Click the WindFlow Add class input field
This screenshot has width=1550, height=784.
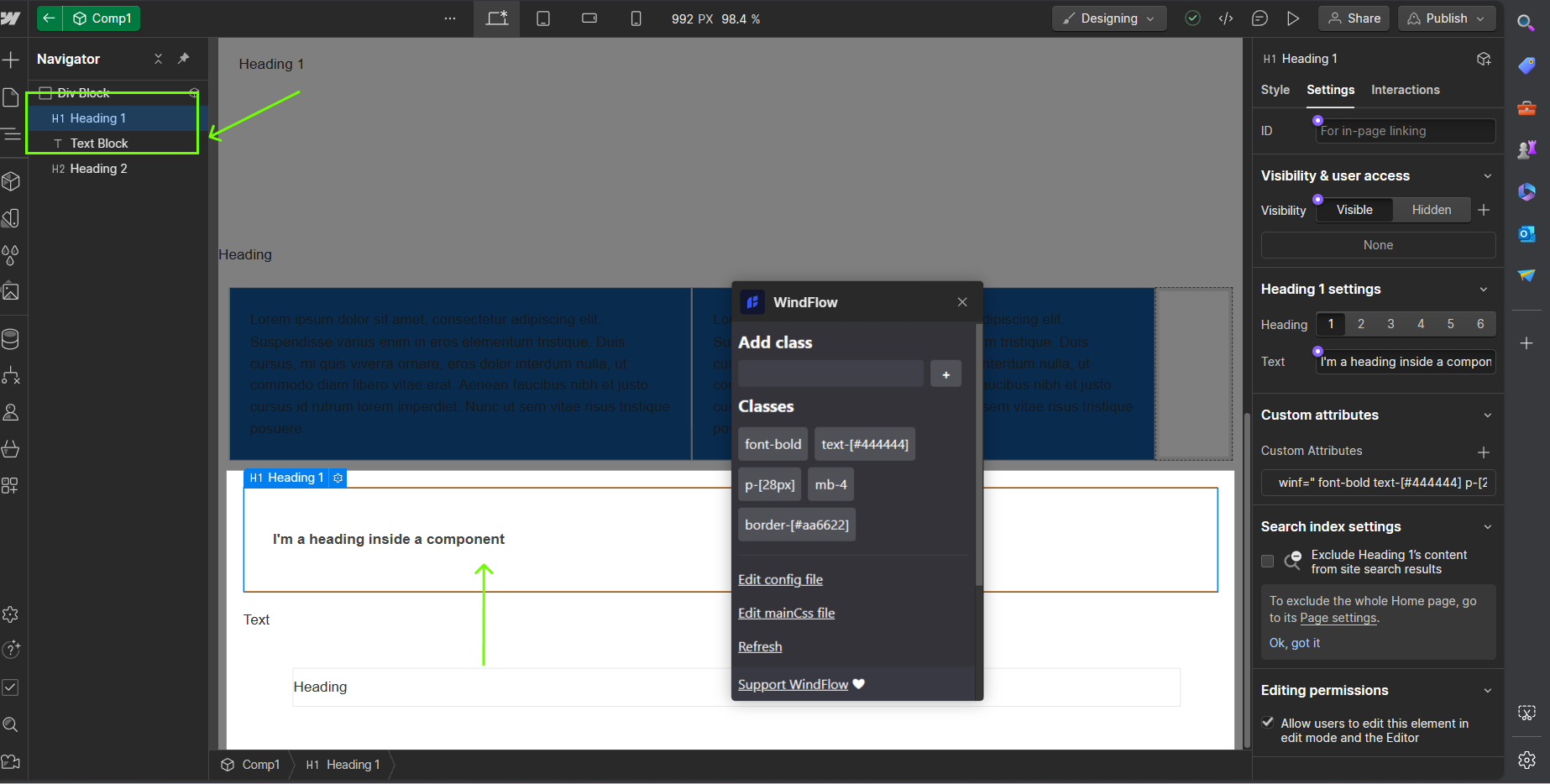tap(830, 374)
